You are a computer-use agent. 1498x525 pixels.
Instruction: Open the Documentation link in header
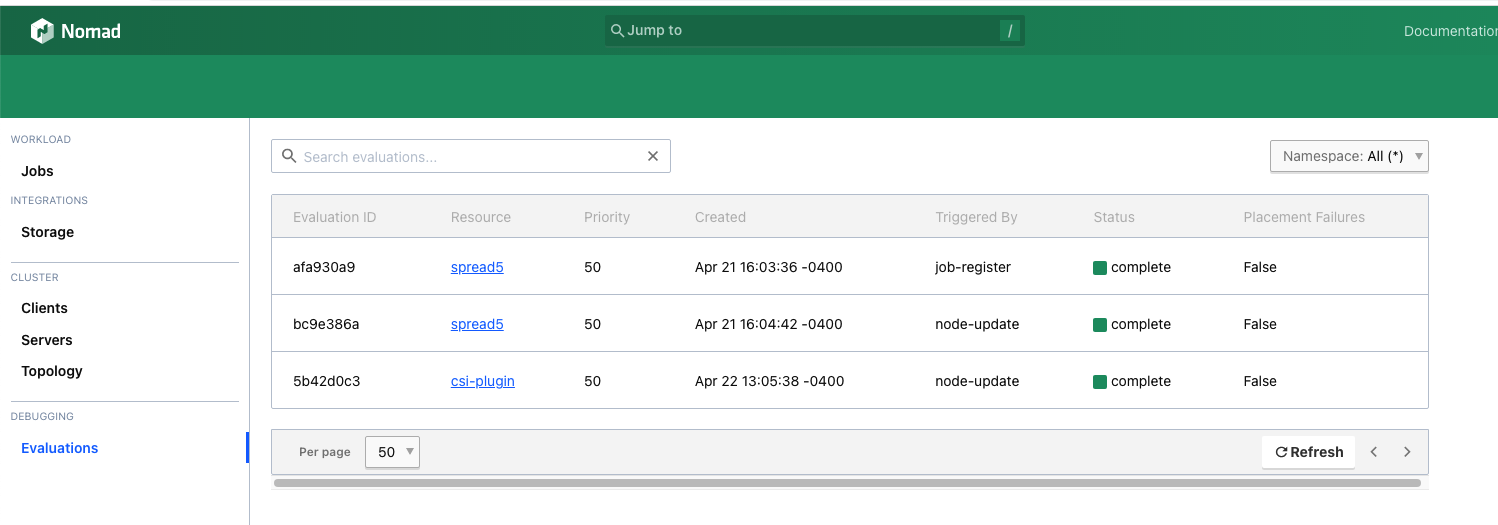[1450, 31]
